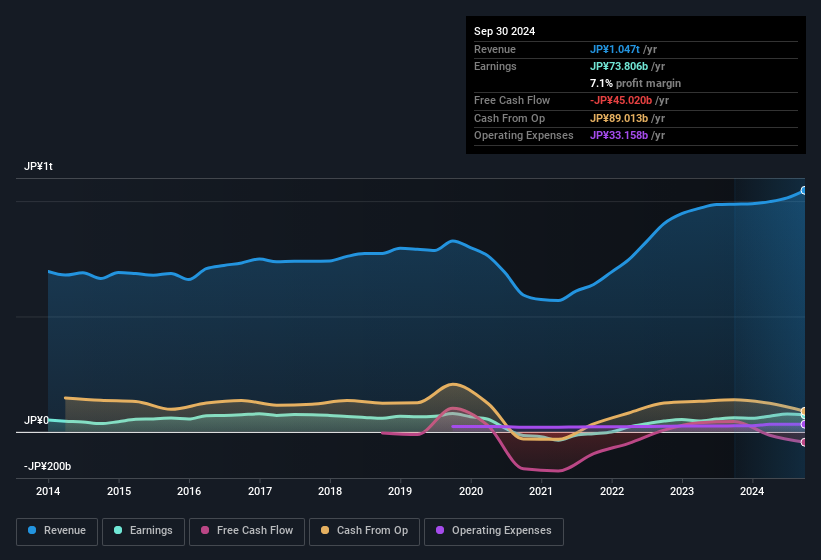Click the negative JP¥45.020b free cash flow value
This screenshot has height=560, width=821.
point(621,101)
